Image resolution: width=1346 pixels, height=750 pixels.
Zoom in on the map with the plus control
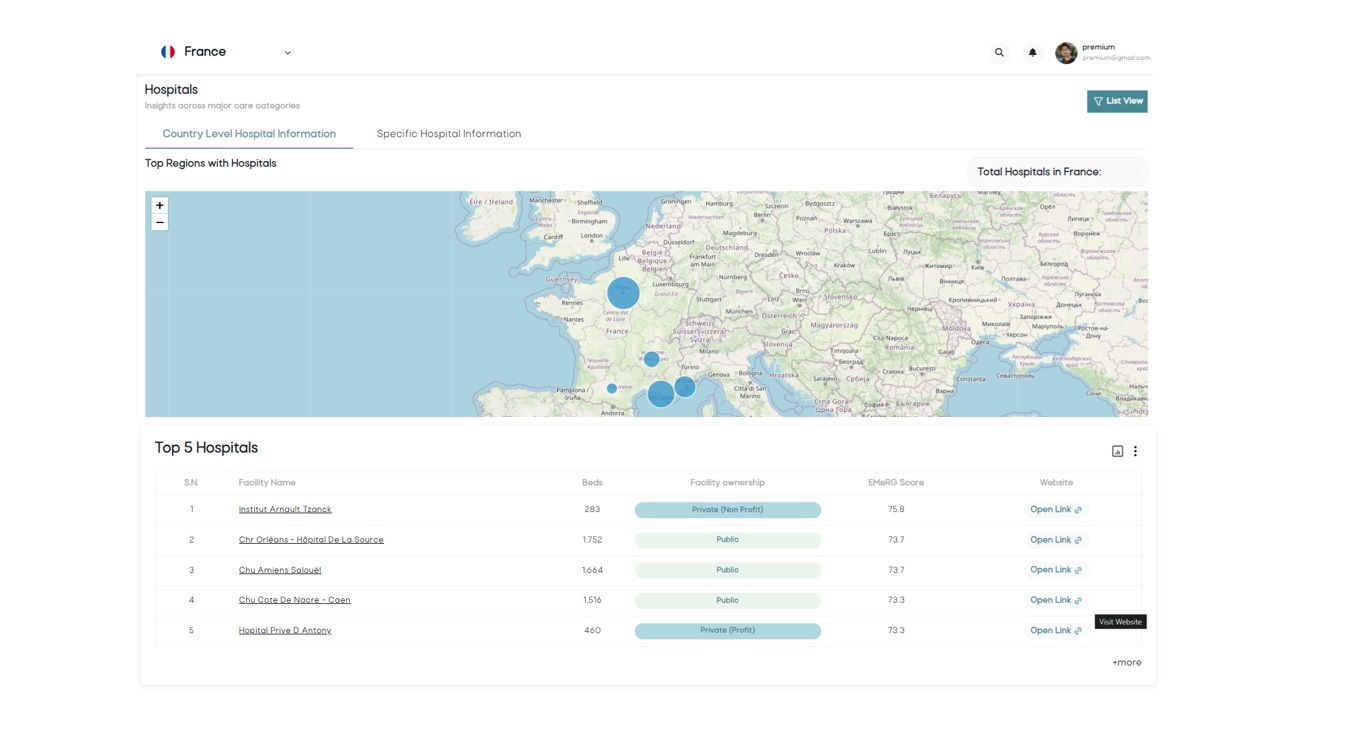pos(159,205)
